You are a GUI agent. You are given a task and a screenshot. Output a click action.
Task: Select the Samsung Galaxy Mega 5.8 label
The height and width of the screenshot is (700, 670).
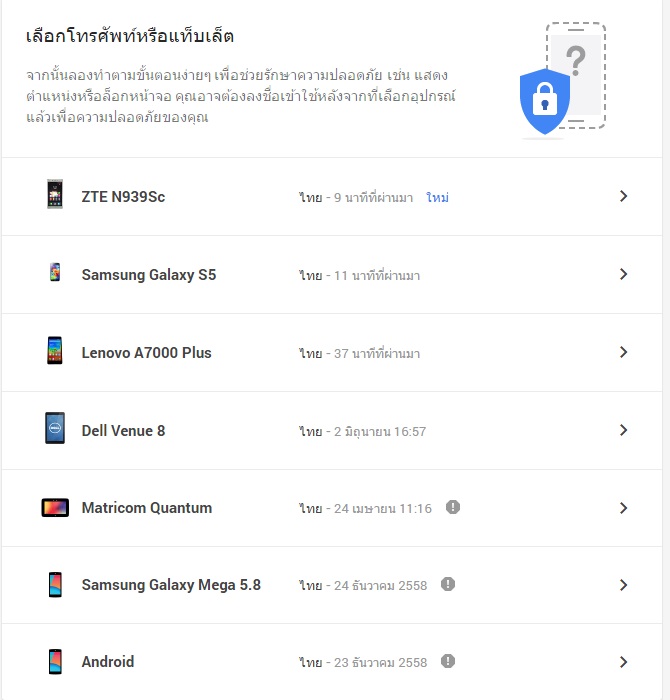[171, 585]
